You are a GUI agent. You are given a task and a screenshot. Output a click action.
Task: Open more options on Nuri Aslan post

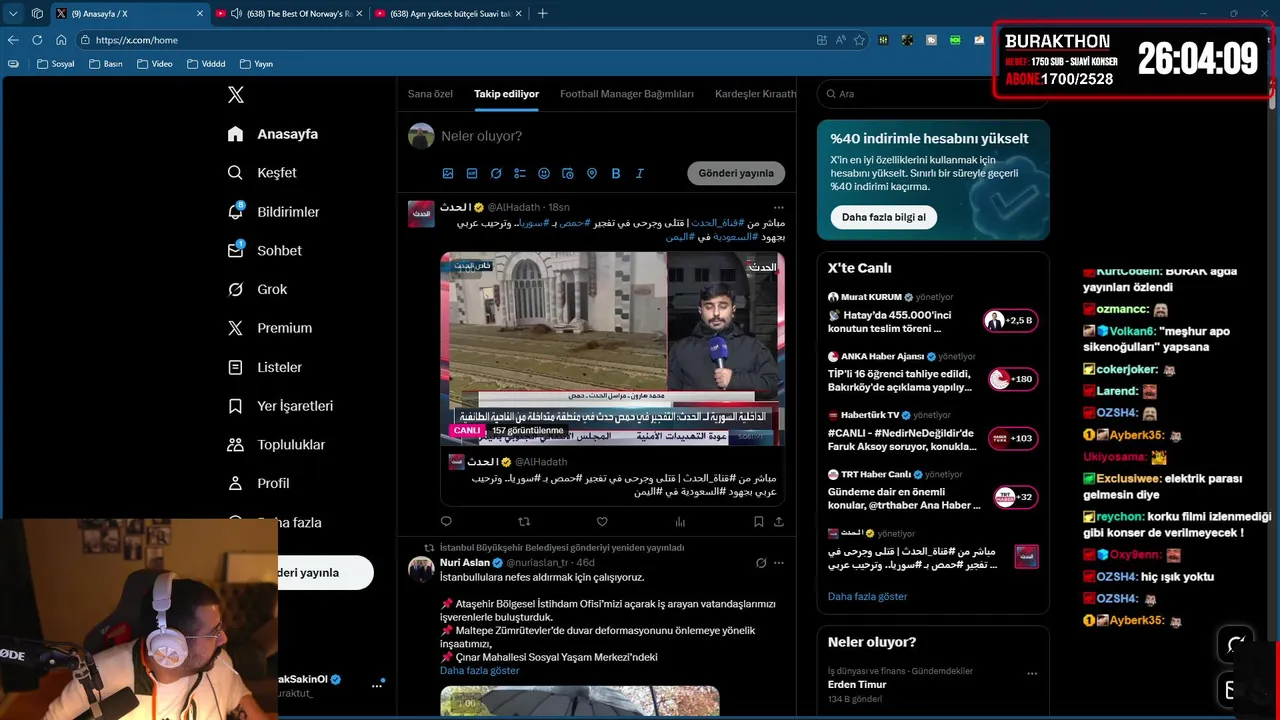(779, 563)
